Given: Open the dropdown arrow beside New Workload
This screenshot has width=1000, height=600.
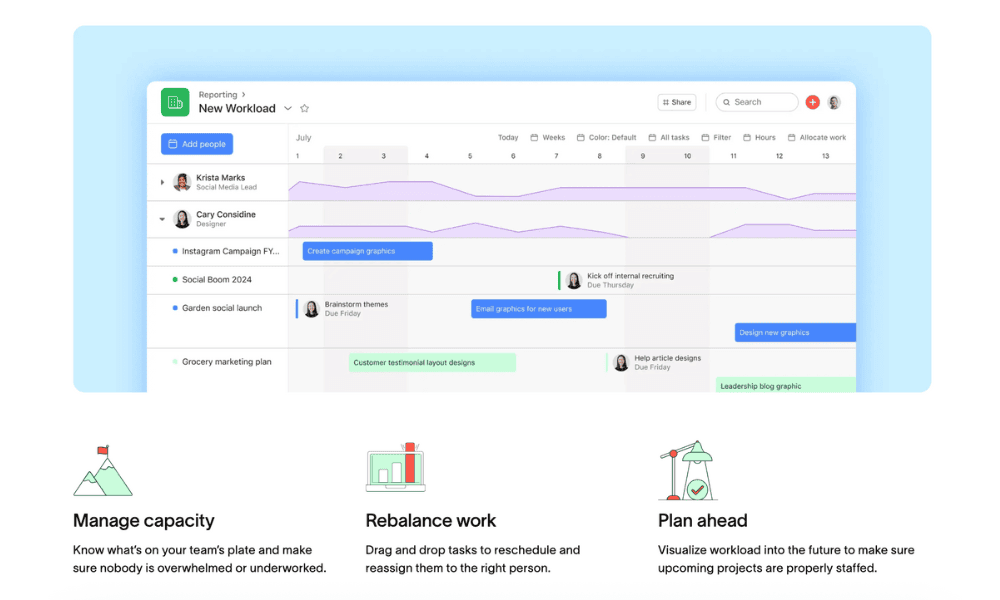Looking at the screenshot, I should 288,109.
